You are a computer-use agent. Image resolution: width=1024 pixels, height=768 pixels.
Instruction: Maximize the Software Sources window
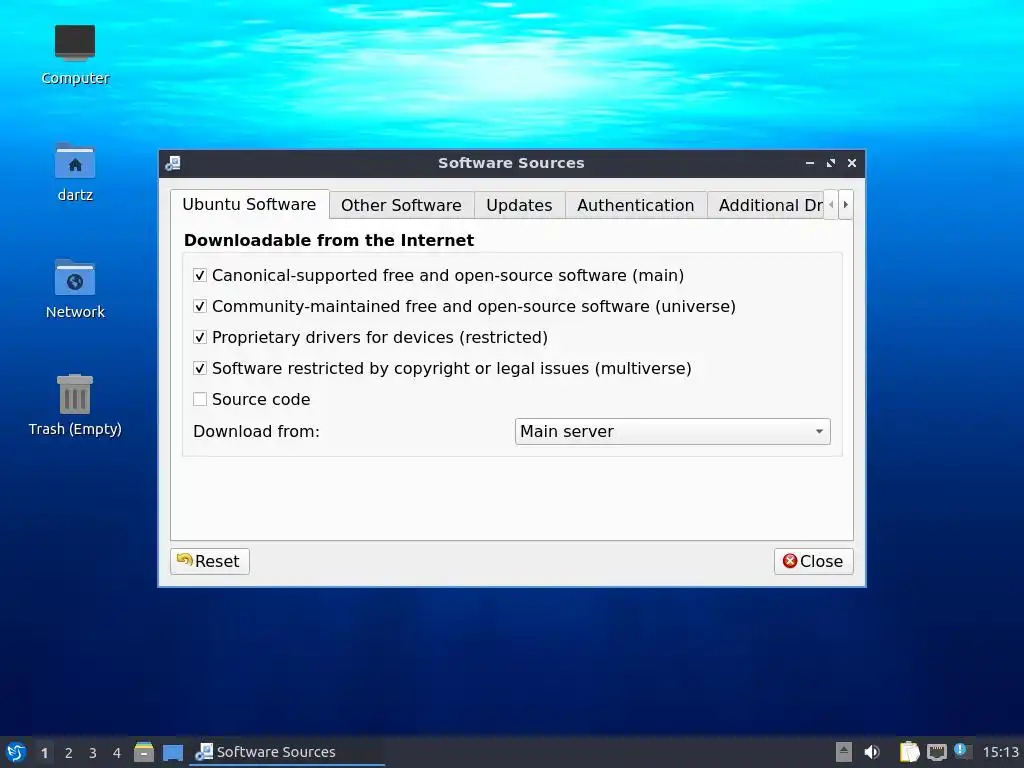831,163
